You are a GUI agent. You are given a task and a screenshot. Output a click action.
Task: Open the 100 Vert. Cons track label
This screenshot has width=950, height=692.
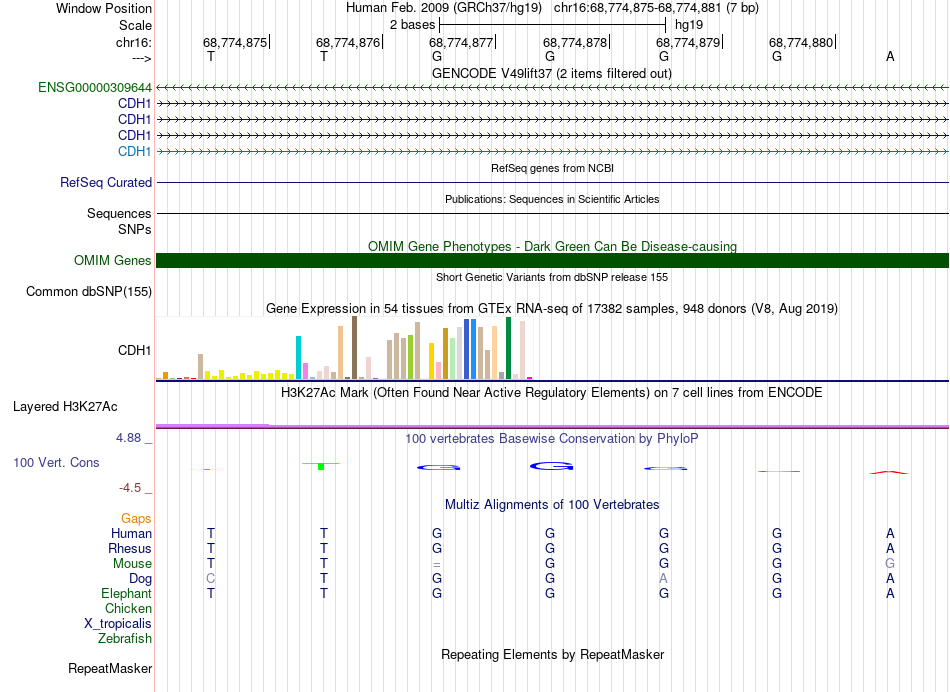[56, 463]
